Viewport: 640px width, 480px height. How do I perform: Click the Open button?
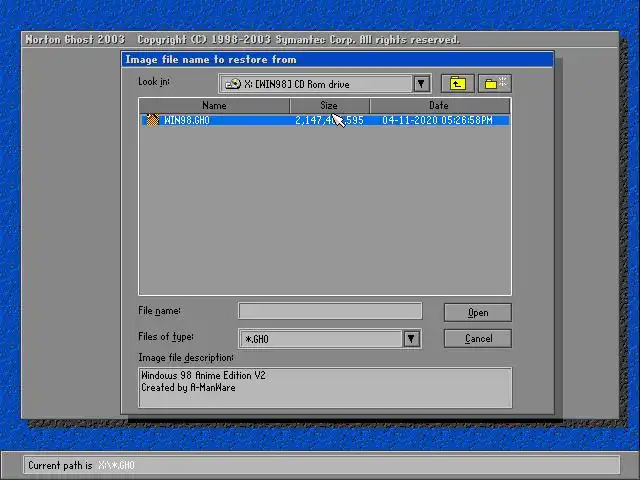[x=478, y=313]
